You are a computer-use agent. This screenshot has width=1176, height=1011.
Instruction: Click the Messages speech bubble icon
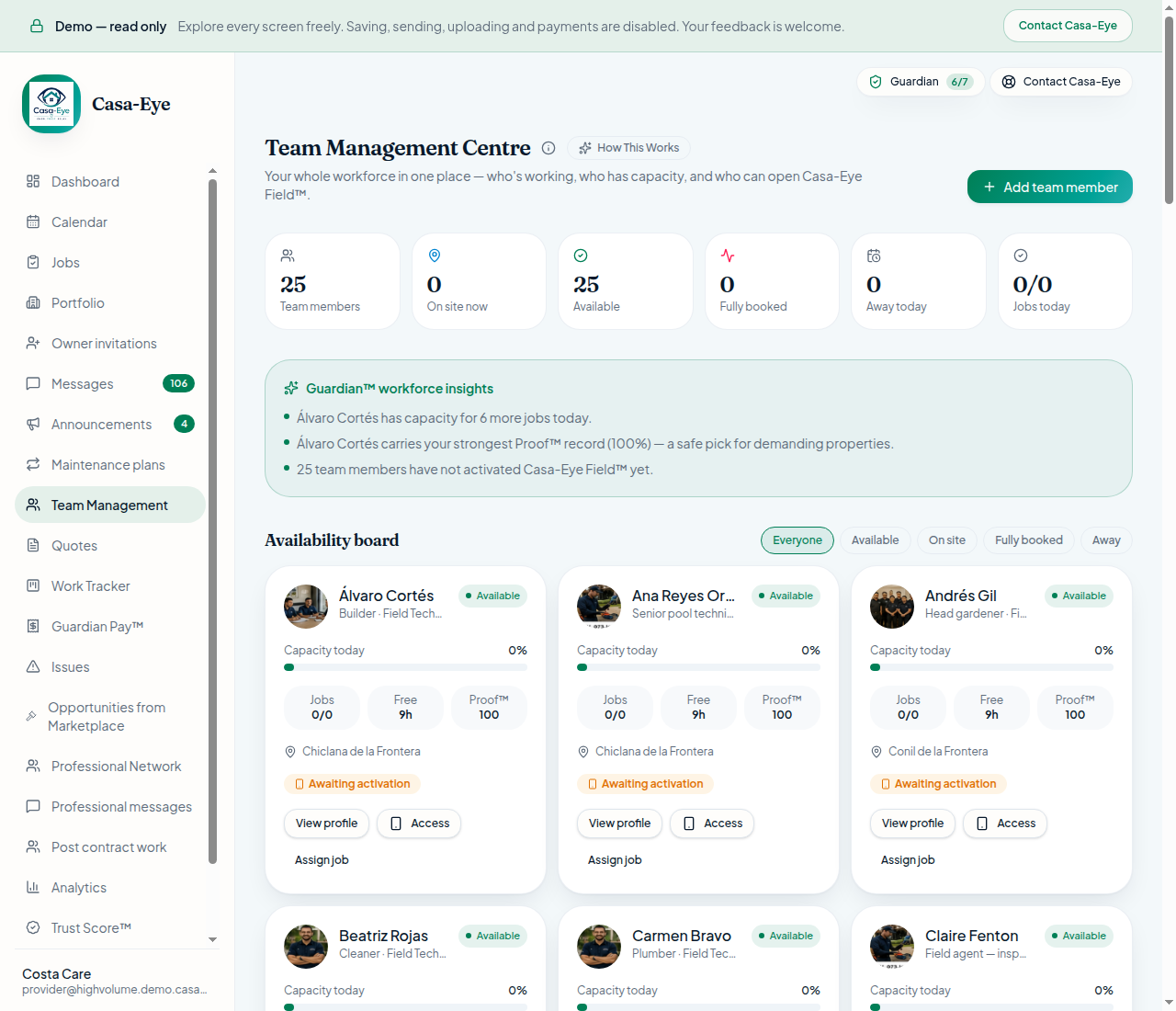click(33, 383)
